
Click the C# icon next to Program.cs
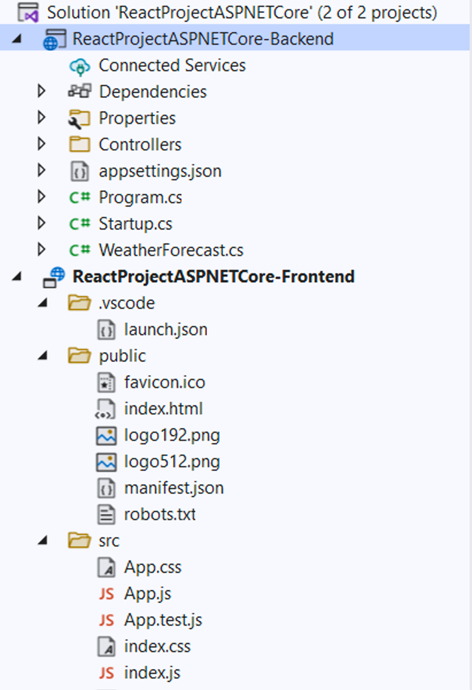tap(80, 198)
